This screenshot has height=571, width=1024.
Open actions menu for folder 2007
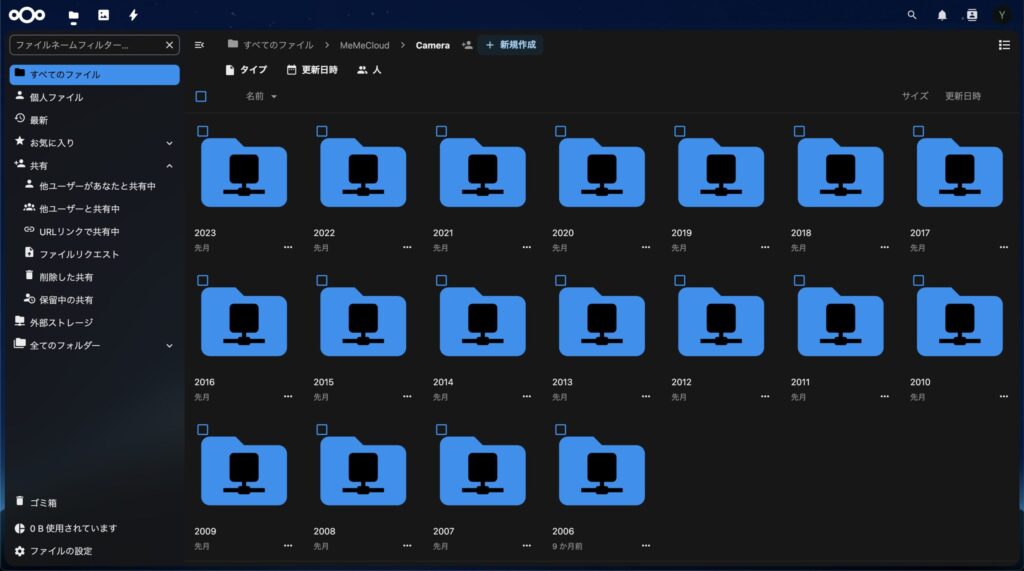pos(526,546)
